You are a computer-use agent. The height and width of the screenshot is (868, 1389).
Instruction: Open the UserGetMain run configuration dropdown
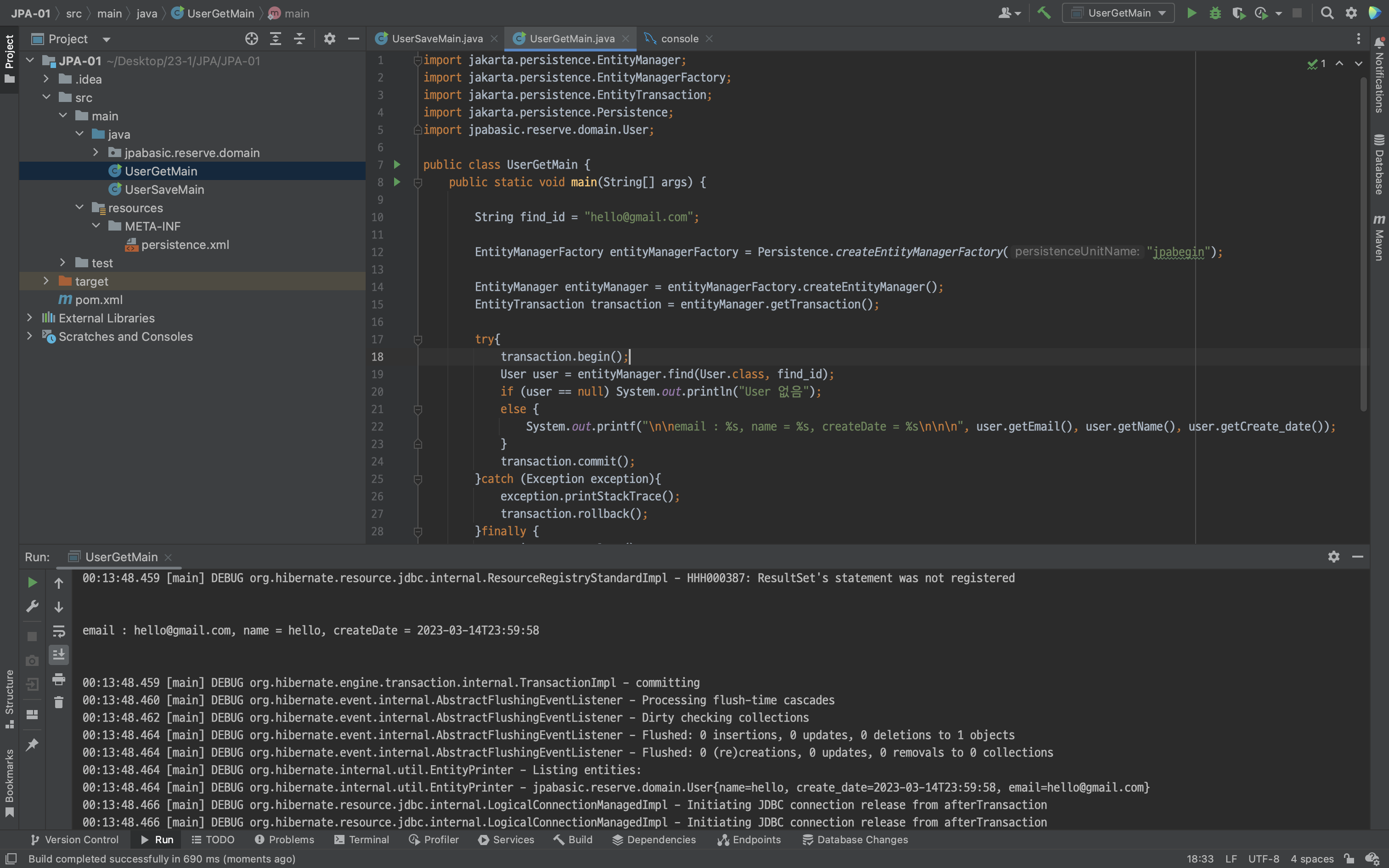[x=1118, y=13]
